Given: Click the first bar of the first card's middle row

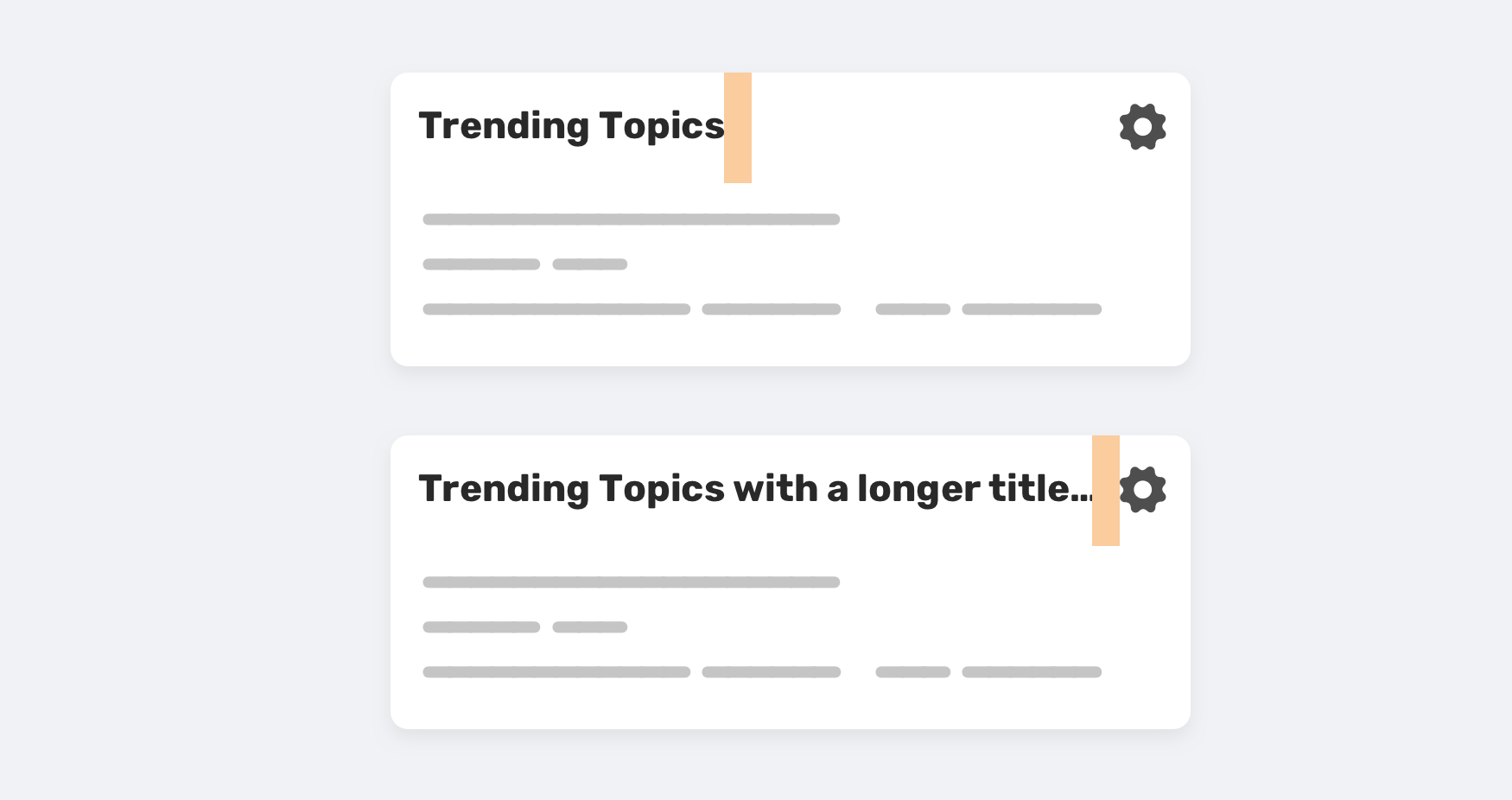Looking at the screenshot, I should point(481,264).
